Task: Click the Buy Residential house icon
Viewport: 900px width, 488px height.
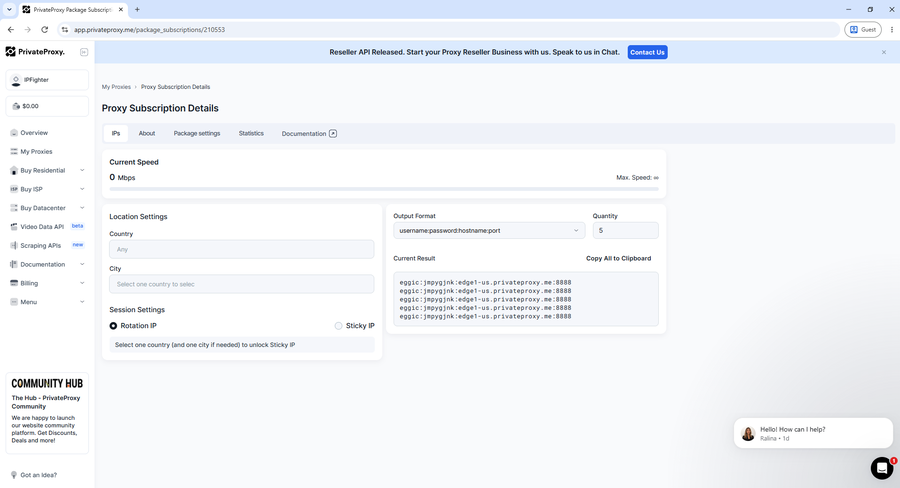Action: coord(14,171)
